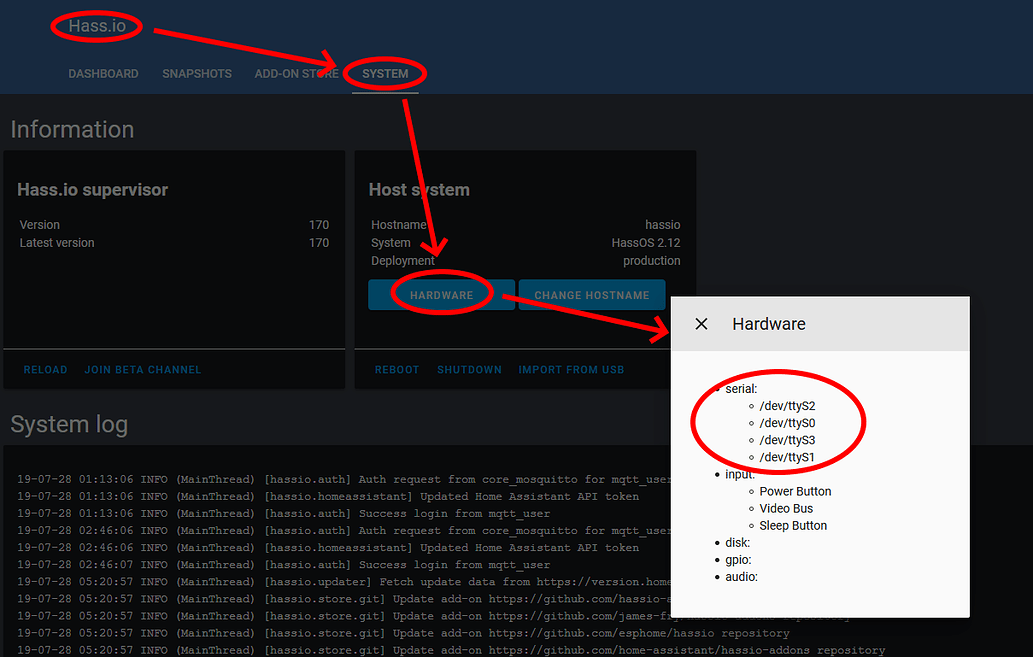
Task: Select /dev/ttyS0 serial entry
Action: tap(787, 423)
